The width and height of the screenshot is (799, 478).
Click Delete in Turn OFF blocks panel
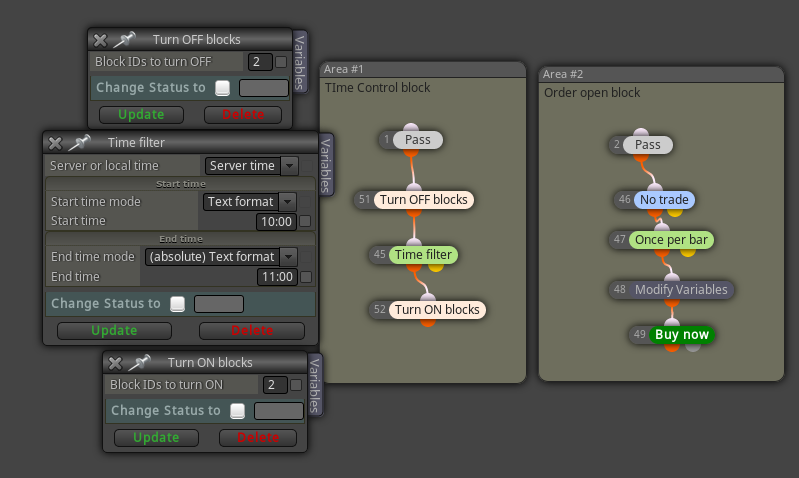click(x=243, y=115)
